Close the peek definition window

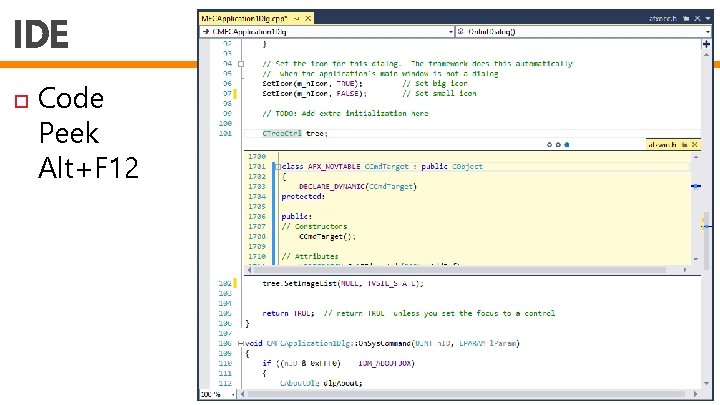click(x=695, y=145)
